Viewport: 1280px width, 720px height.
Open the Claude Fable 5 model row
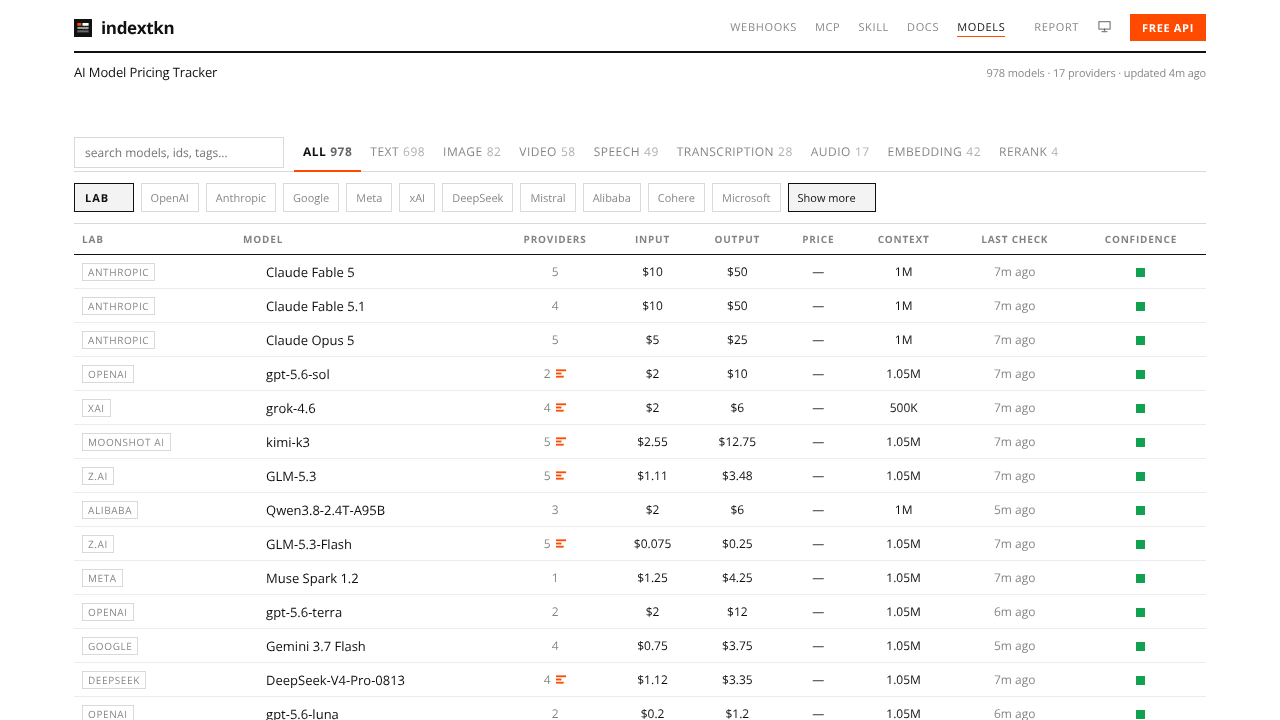pyautogui.click(x=640, y=272)
